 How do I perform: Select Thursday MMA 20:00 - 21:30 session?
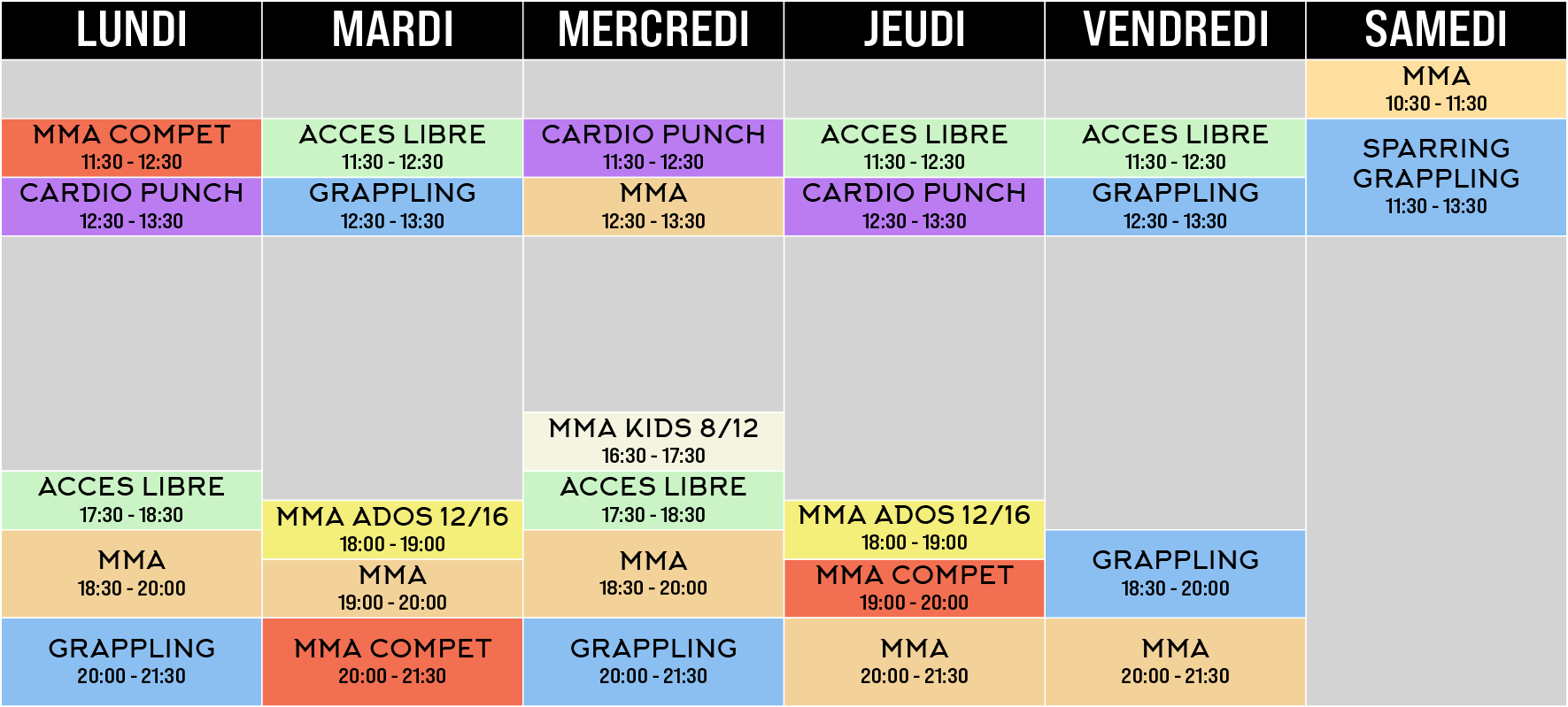pos(914,661)
